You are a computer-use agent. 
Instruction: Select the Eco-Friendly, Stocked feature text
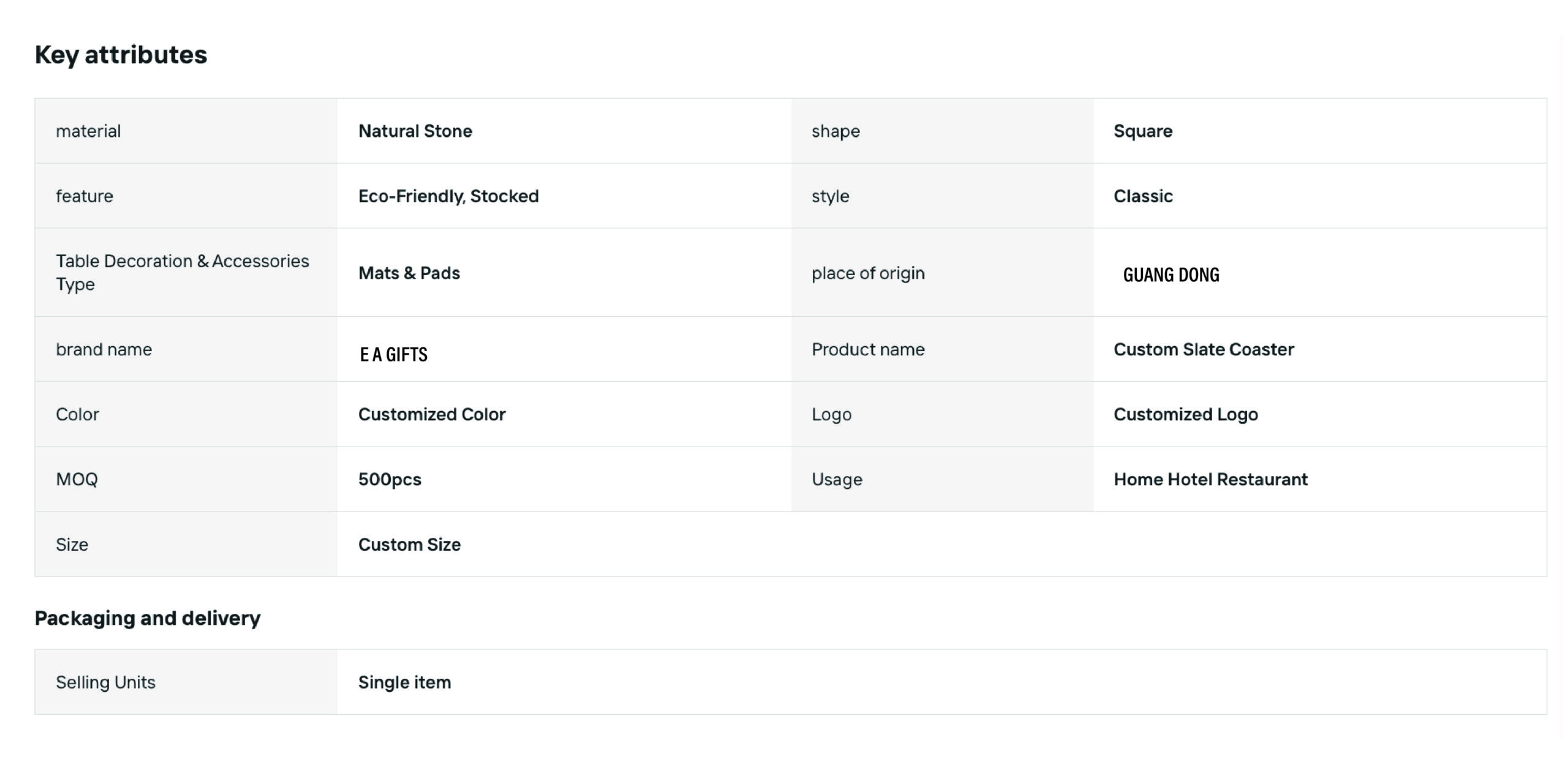pyautogui.click(x=448, y=196)
